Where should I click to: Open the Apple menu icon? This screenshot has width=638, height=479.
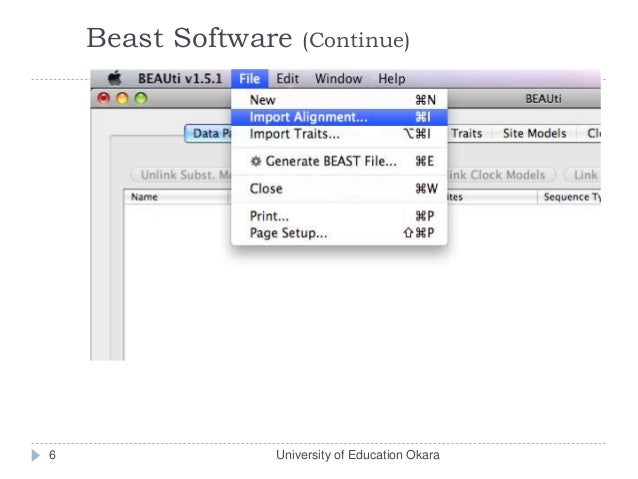click(115, 78)
